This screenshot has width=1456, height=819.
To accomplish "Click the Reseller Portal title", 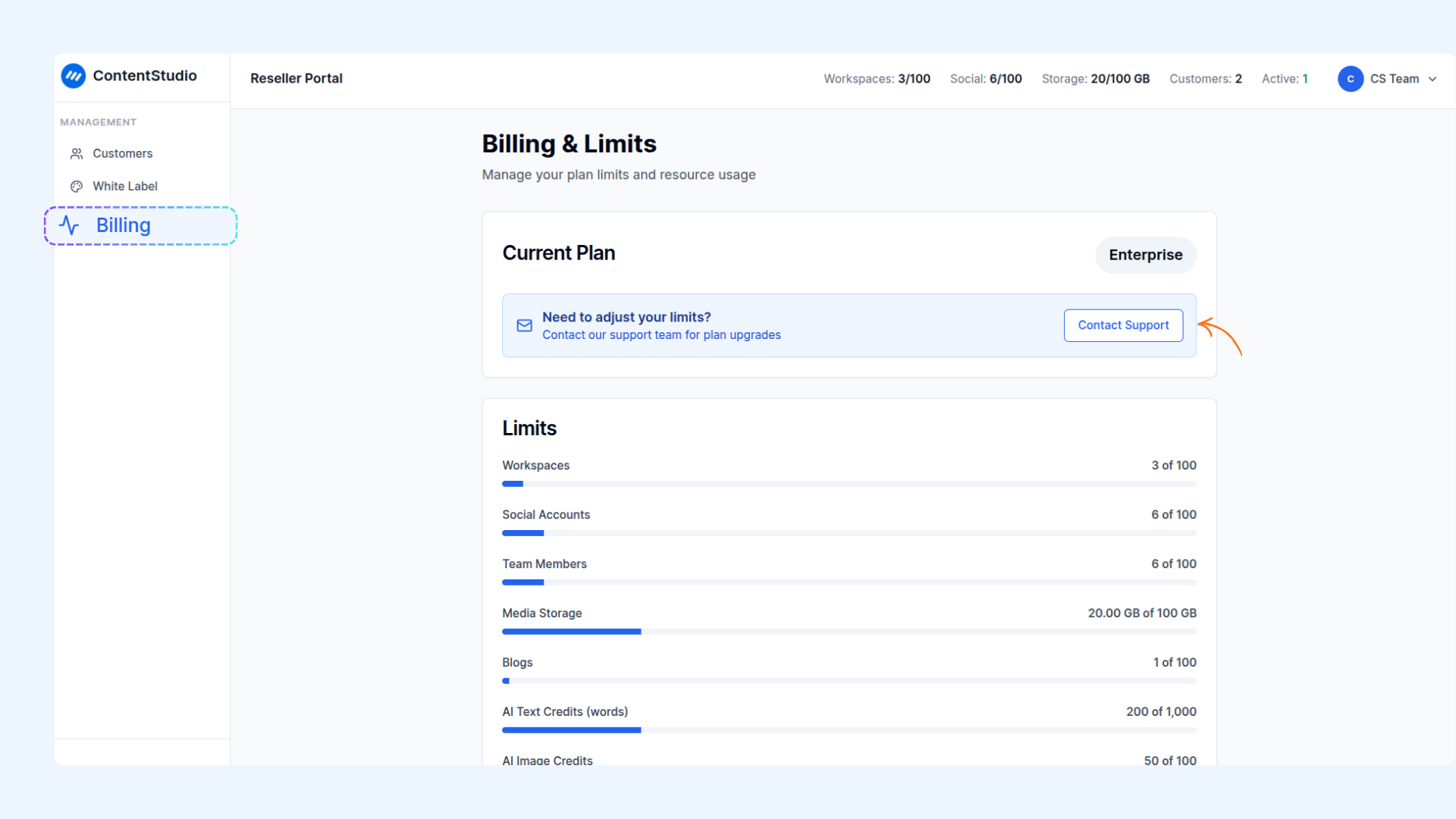I will (297, 78).
